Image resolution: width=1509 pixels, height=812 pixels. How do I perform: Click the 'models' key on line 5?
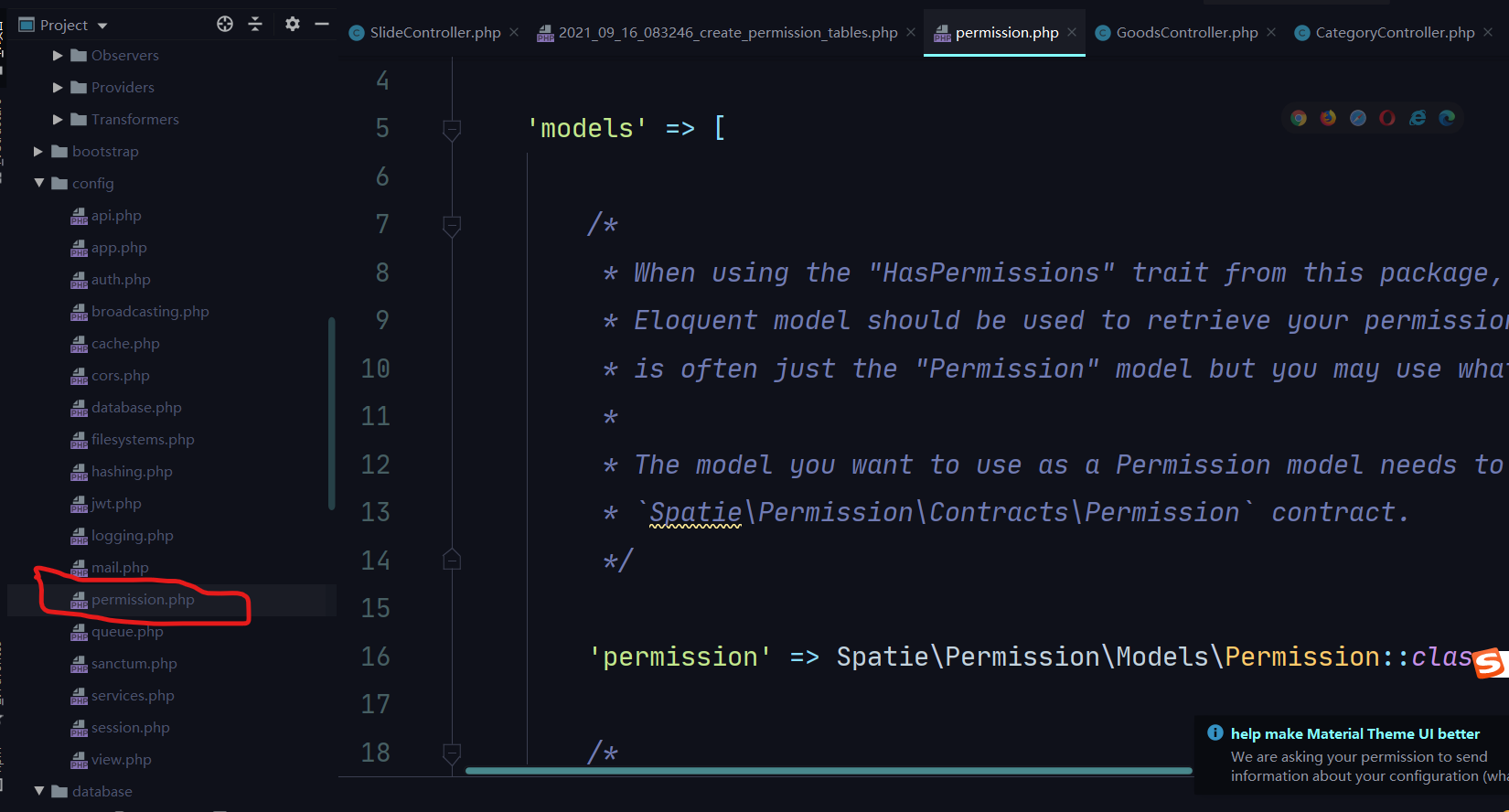[587, 128]
